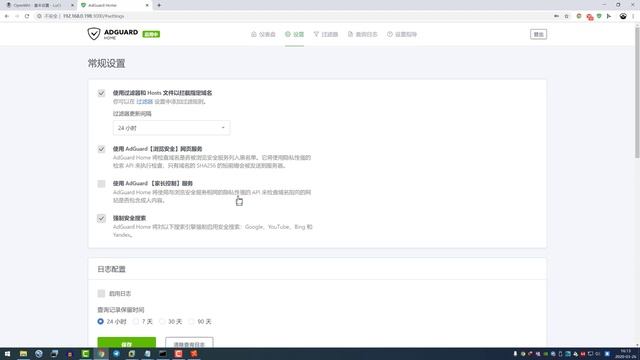Click the taskbar clock and date

tap(626, 353)
